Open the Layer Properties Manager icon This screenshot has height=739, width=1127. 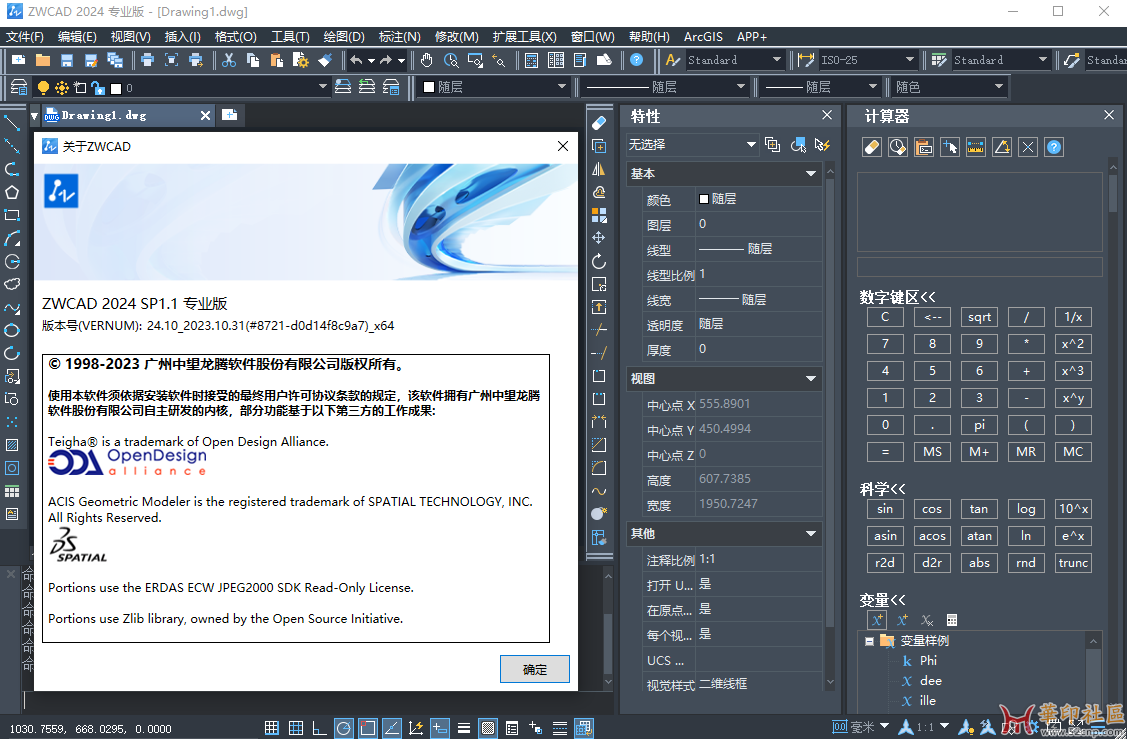pyautogui.click(x=19, y=88)
